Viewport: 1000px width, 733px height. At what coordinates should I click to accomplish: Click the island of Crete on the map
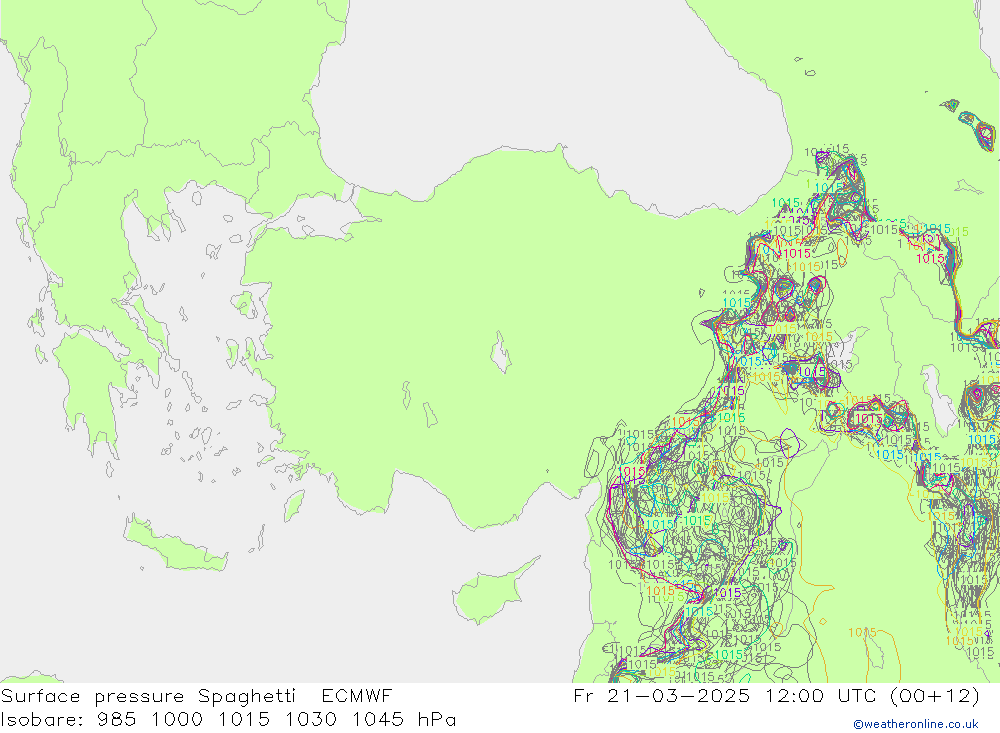point(177,545)
